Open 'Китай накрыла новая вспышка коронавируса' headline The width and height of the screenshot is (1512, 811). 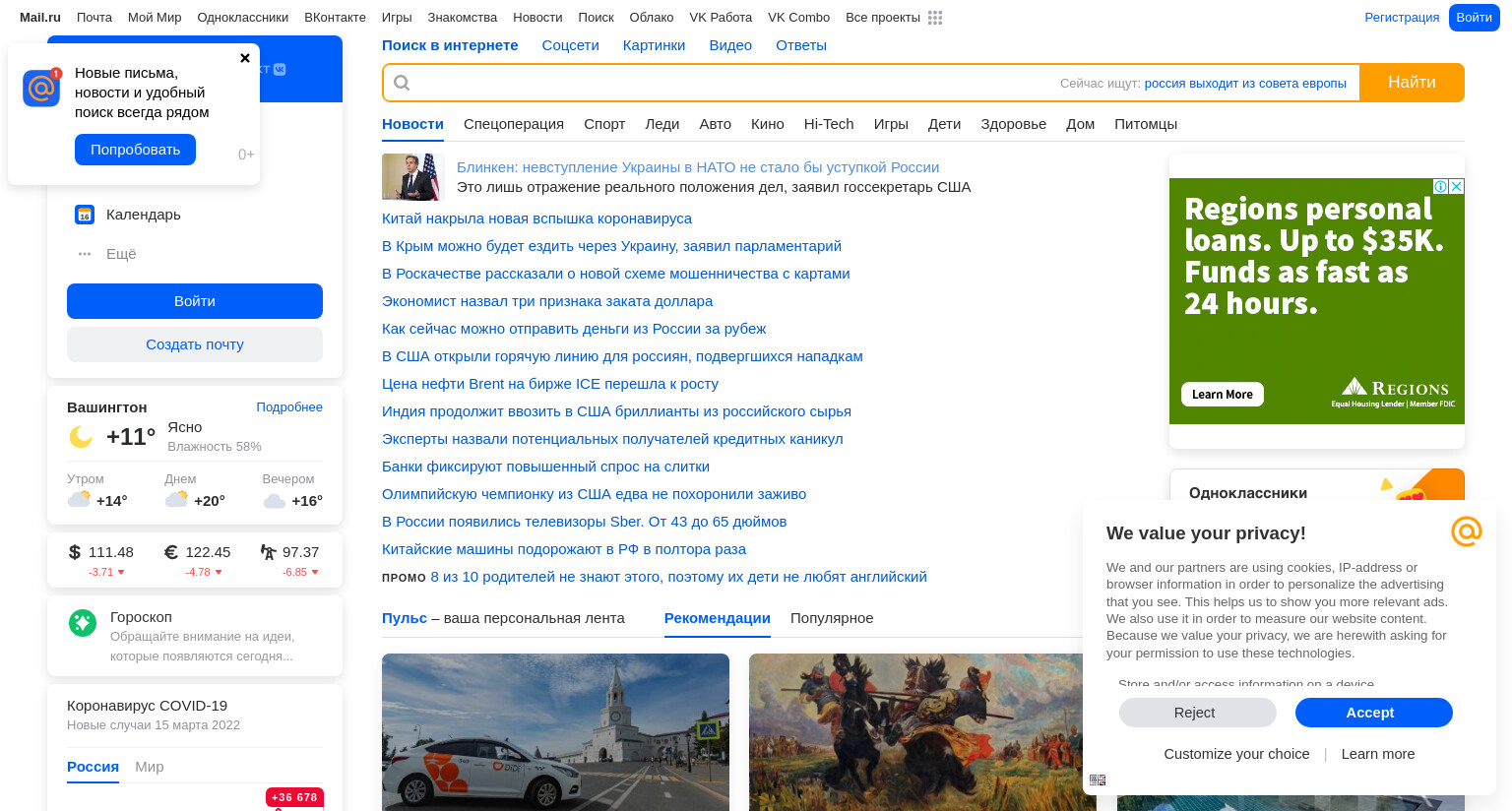point(536,218)
